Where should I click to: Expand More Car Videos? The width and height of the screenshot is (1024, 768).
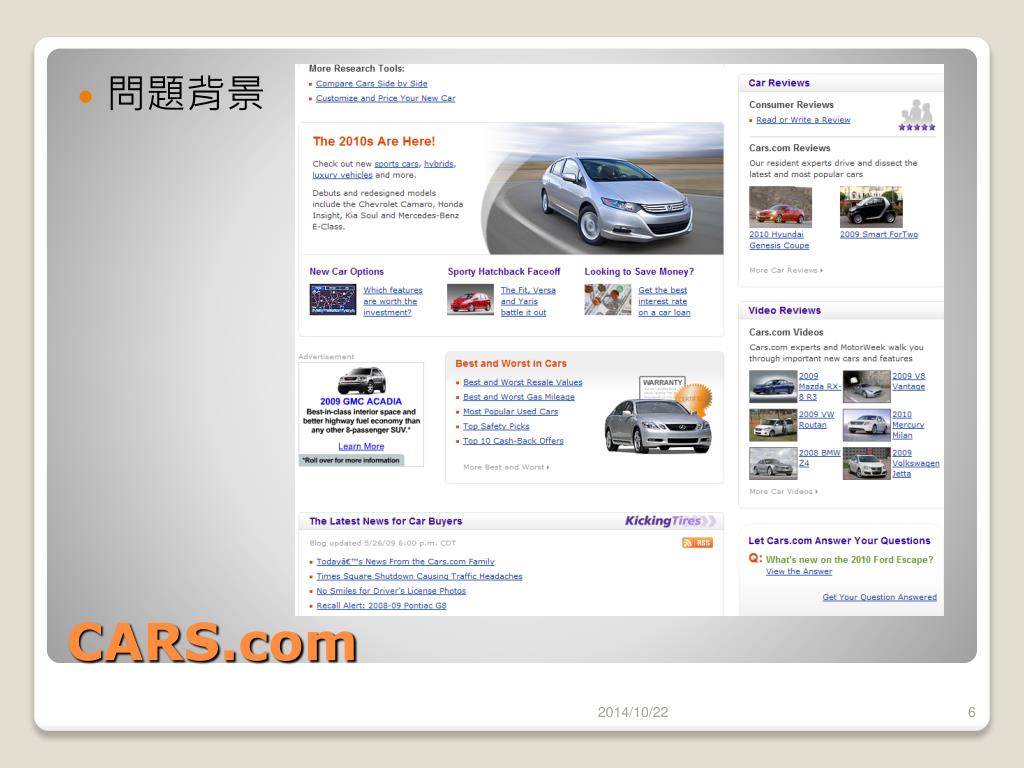coord(783,491)
